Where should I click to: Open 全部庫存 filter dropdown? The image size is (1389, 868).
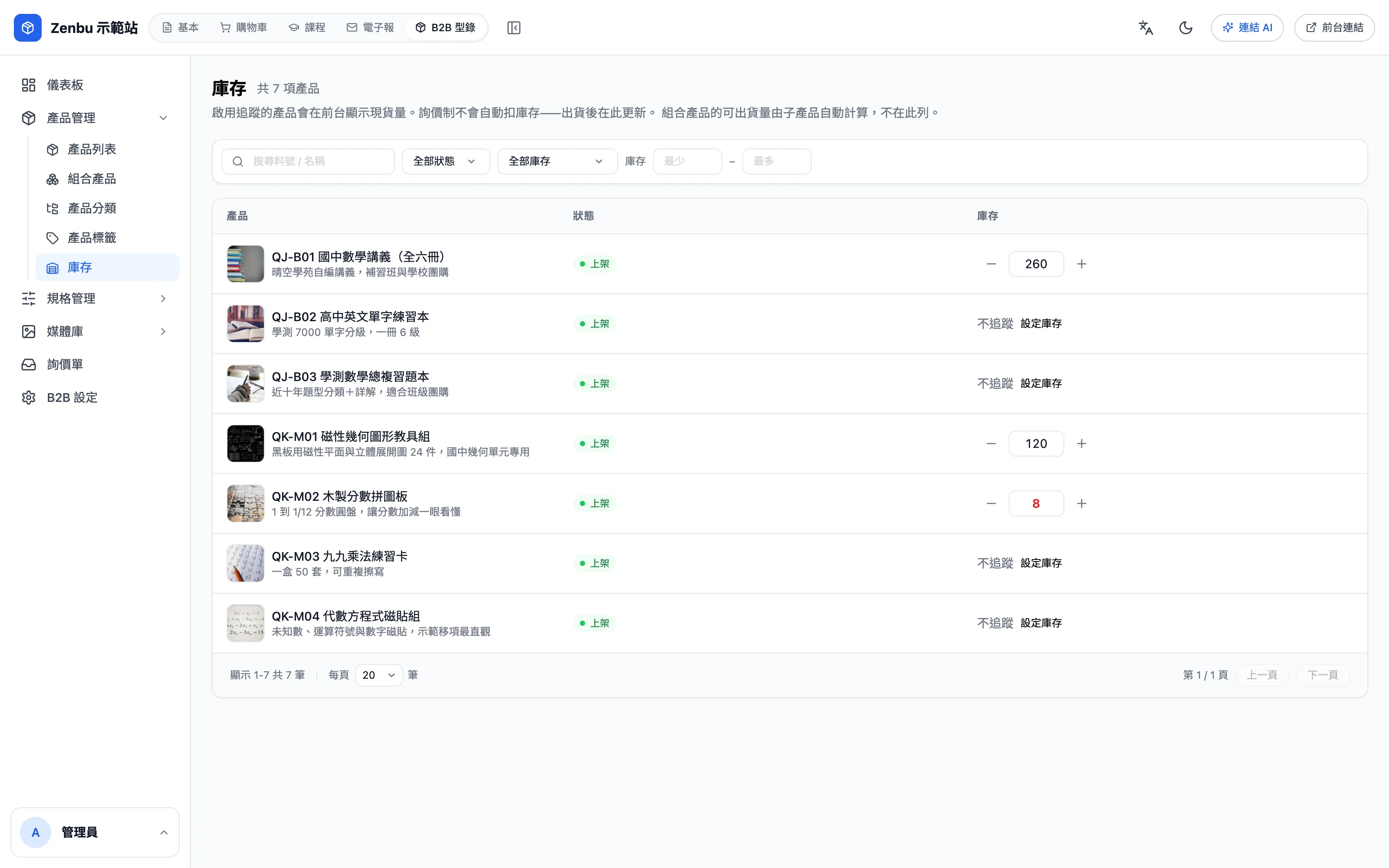(x=557, y=161)
